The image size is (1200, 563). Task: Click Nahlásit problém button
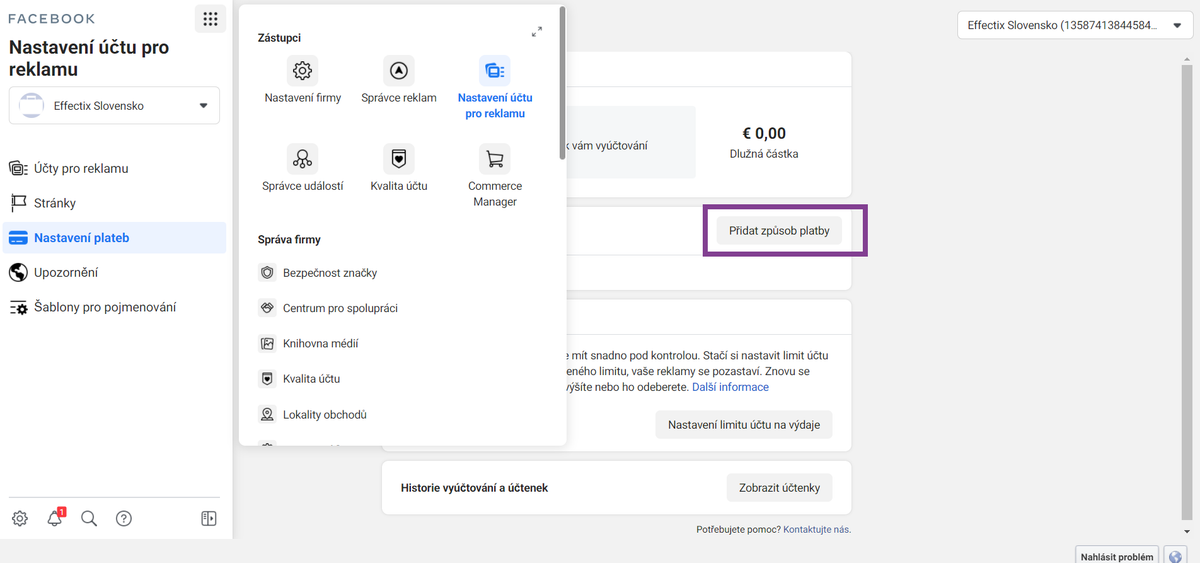1117,557
